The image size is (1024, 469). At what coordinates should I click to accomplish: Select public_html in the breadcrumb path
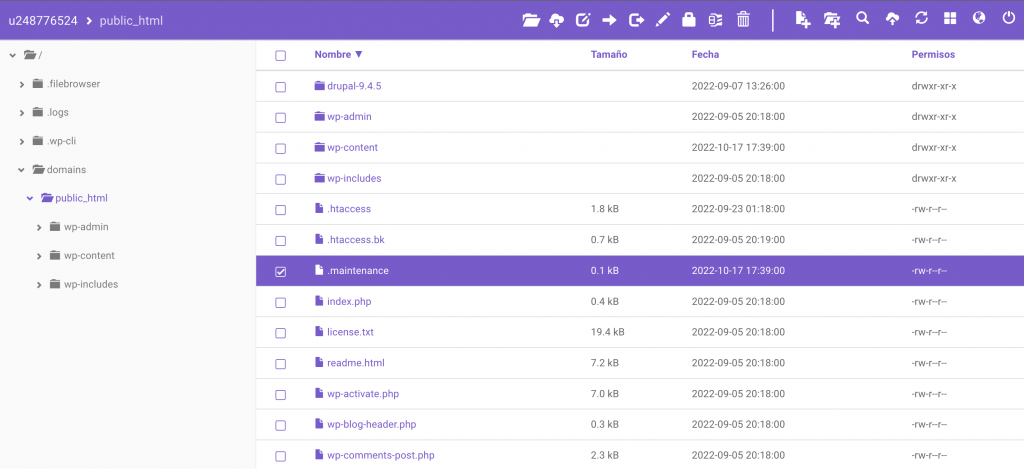[131, 20]
